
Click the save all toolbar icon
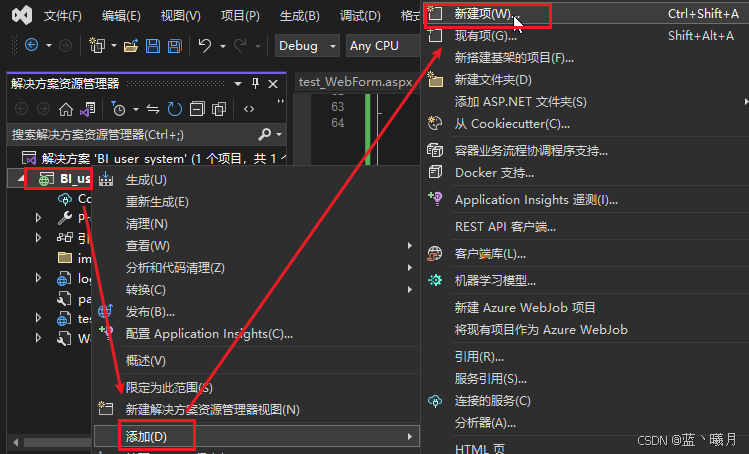tap(175, 45)
